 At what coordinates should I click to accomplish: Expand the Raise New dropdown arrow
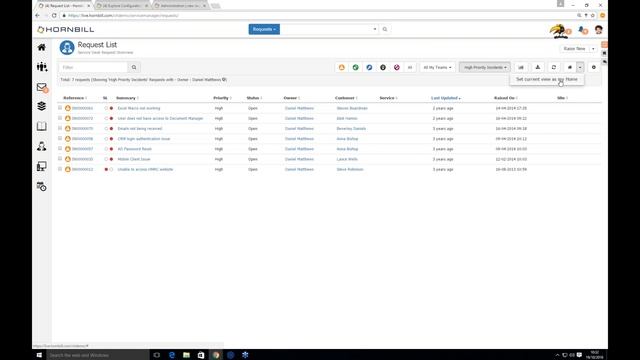point(593,49)
